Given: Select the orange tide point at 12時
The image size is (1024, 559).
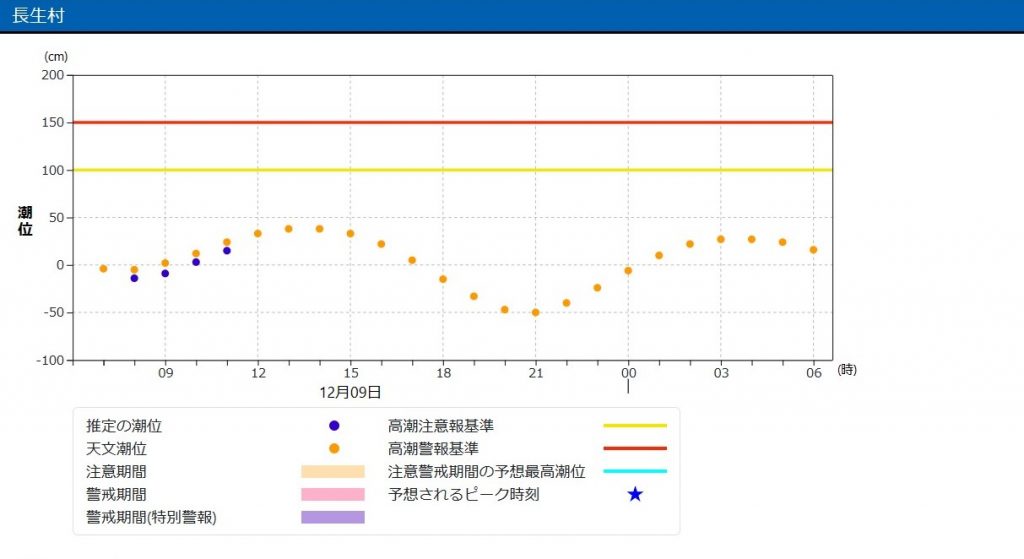Looking at the screenshot, I should click(x=258, y=234).
